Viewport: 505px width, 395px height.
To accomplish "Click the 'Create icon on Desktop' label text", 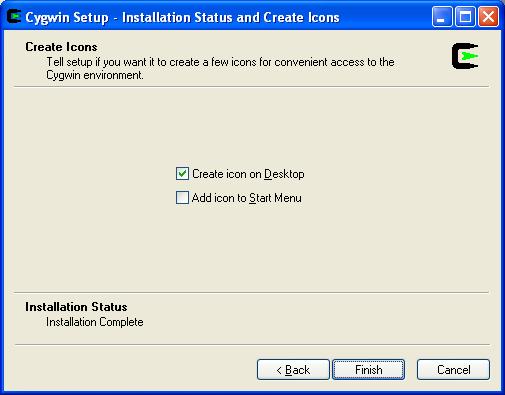I will (x=248, y=174).
